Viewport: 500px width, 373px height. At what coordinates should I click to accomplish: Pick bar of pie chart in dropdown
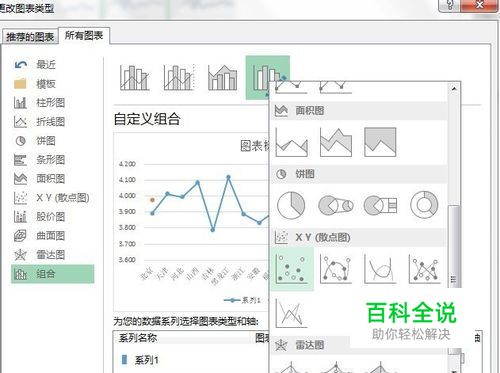point(380,205)
